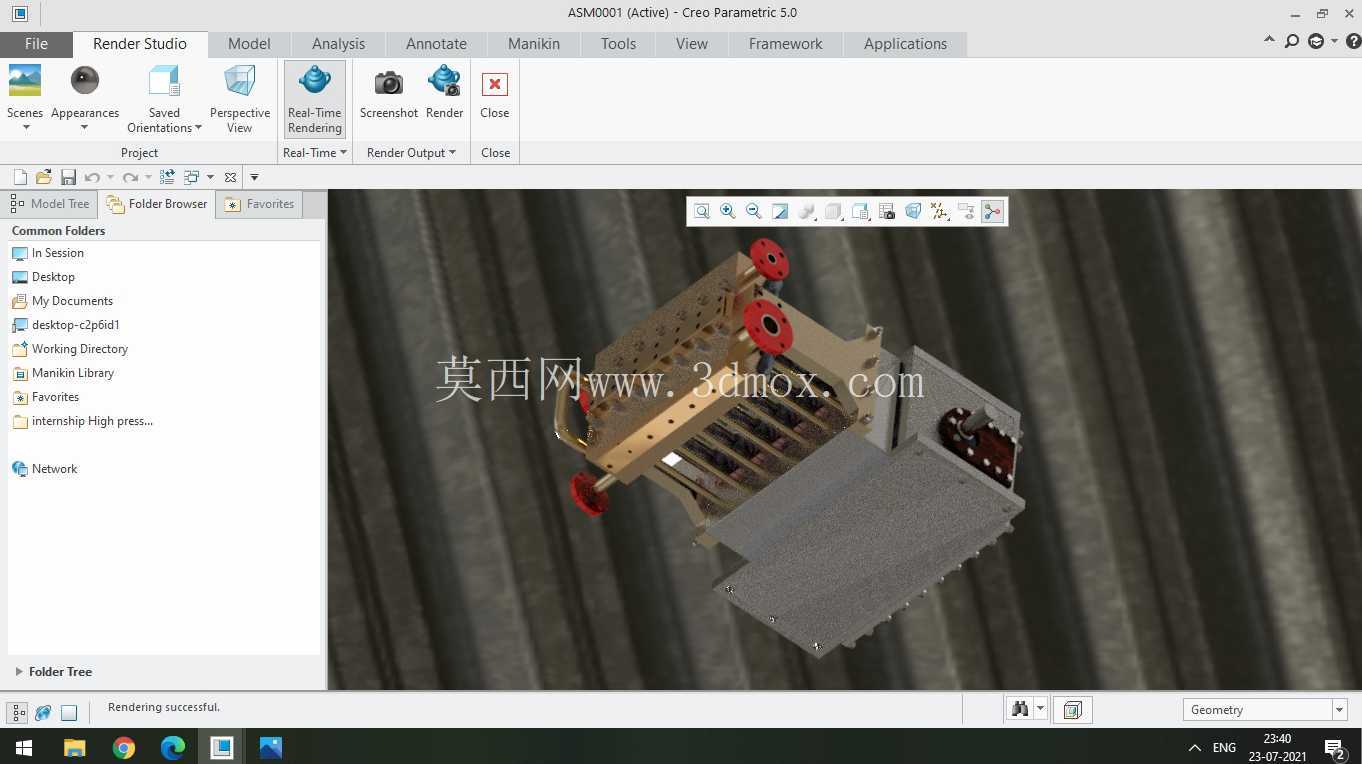
Task: Open the Framework ribbon tab
Action: (x=786, y=44)
